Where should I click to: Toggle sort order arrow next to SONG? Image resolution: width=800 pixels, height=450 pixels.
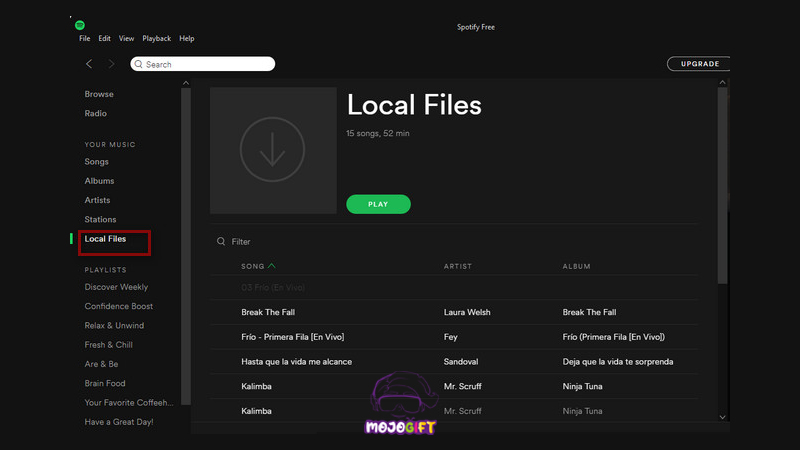tap(271, 266)
